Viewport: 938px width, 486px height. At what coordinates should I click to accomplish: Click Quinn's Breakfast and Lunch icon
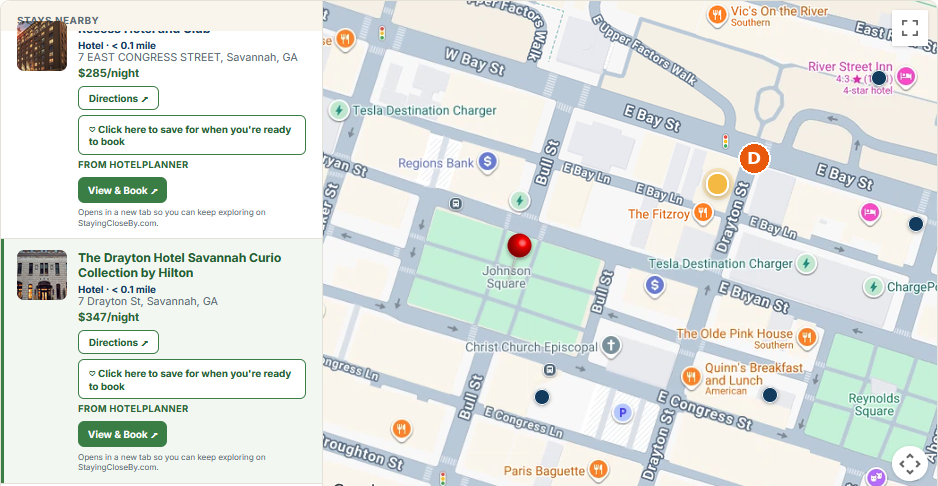coord(691,377)
